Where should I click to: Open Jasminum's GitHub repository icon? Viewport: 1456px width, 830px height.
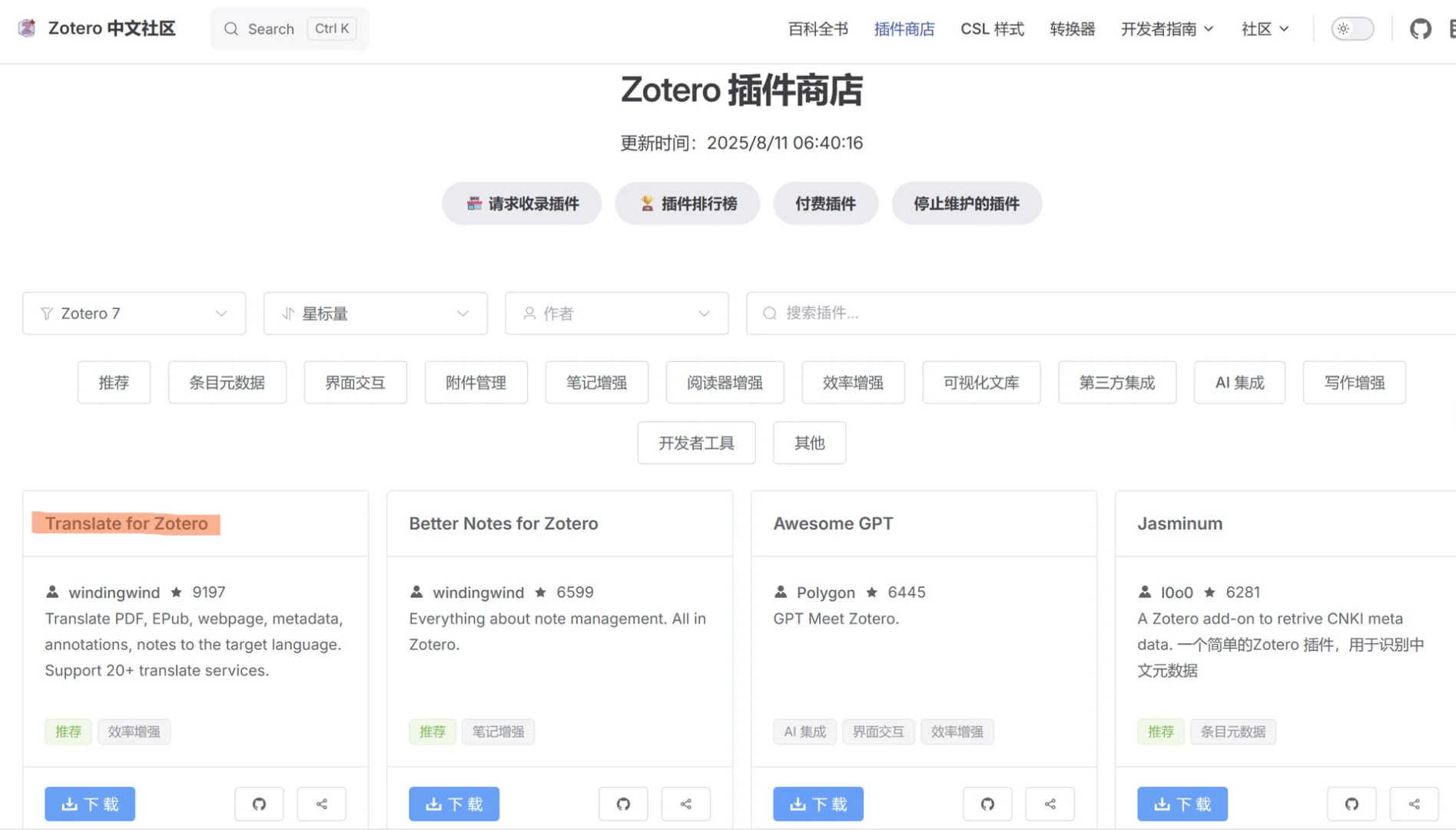tap(1351, 803)
